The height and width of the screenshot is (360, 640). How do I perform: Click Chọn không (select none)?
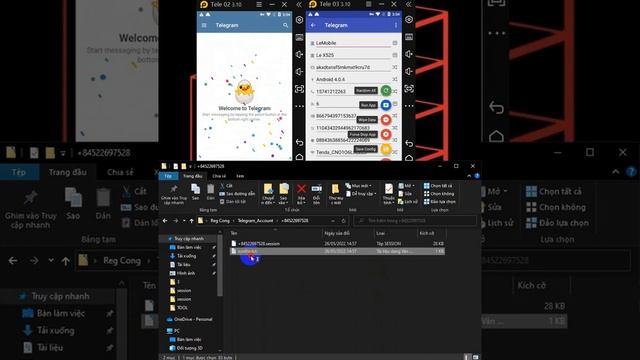click(x=439, y=193)
